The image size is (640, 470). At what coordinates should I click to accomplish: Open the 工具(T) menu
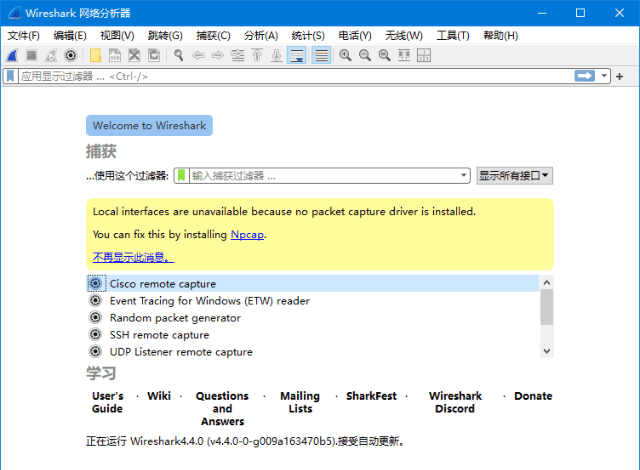coord(453,35)
